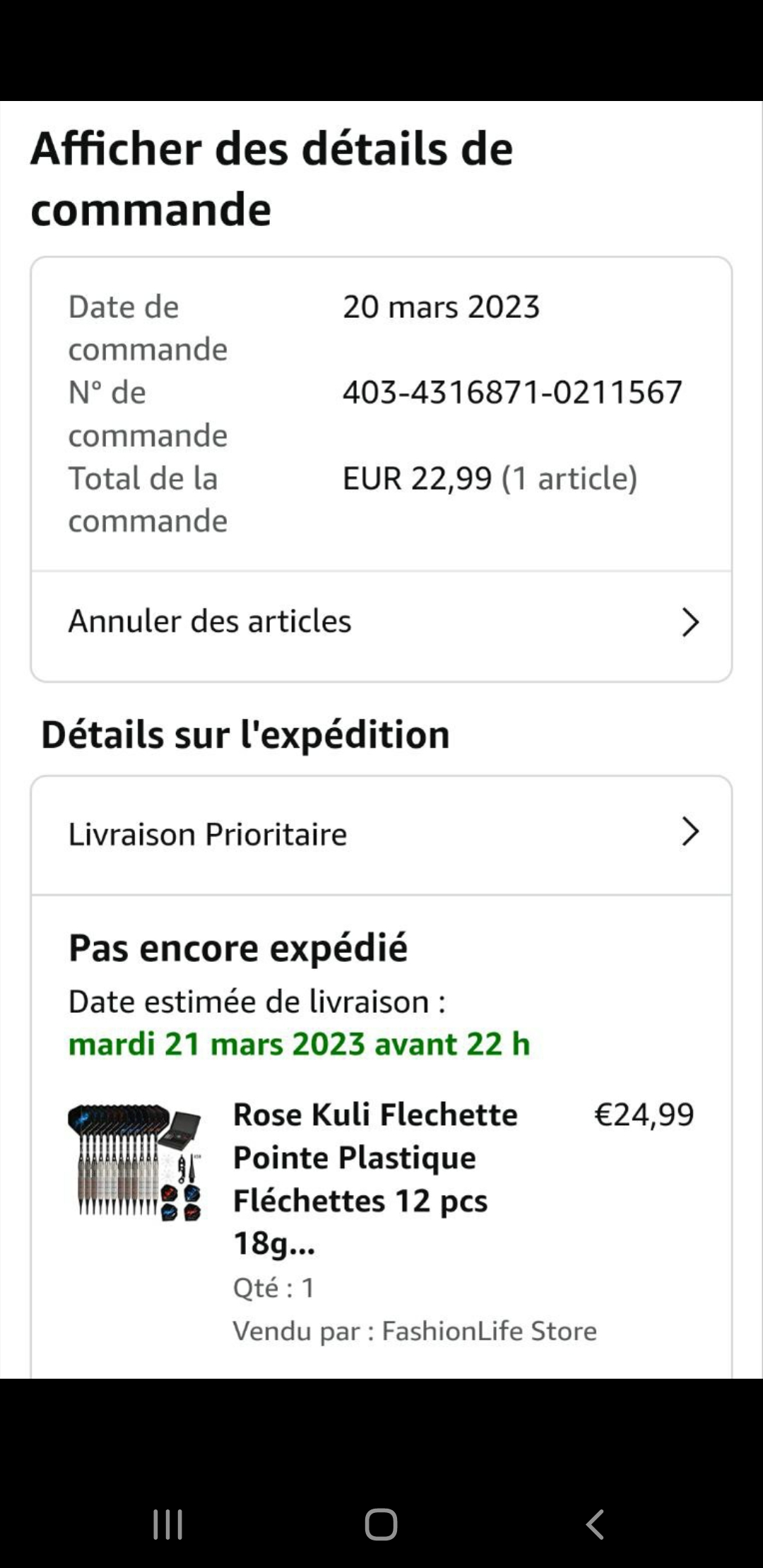This screenshot has width=763, height=1568.
Task: Tap the Android back navigation icon
Action: click(595, 1524)
